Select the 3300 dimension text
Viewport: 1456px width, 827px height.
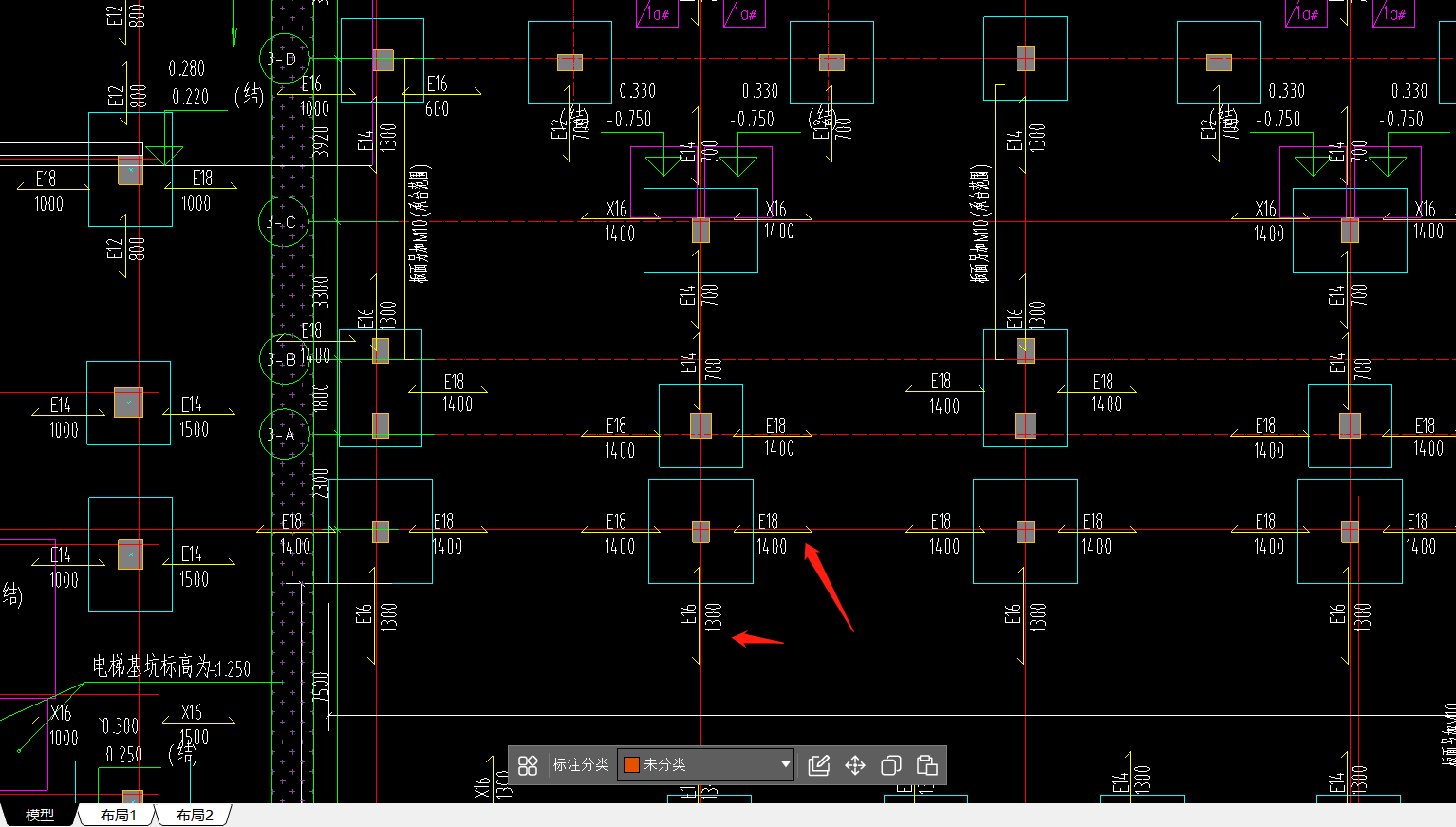[x=323, y=291]
